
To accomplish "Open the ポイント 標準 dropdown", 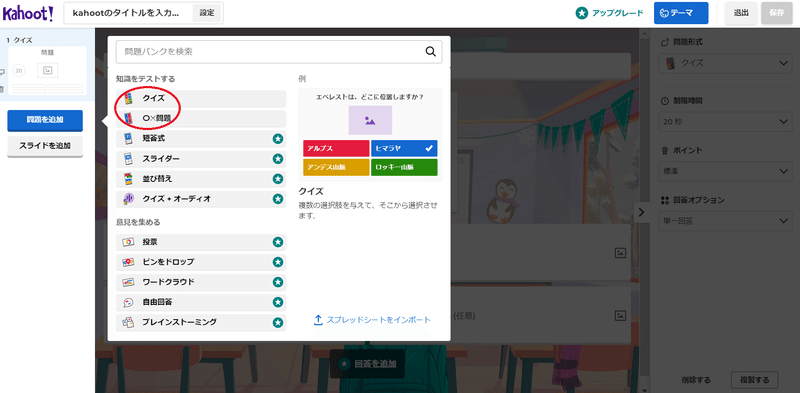I will point(725,171).
